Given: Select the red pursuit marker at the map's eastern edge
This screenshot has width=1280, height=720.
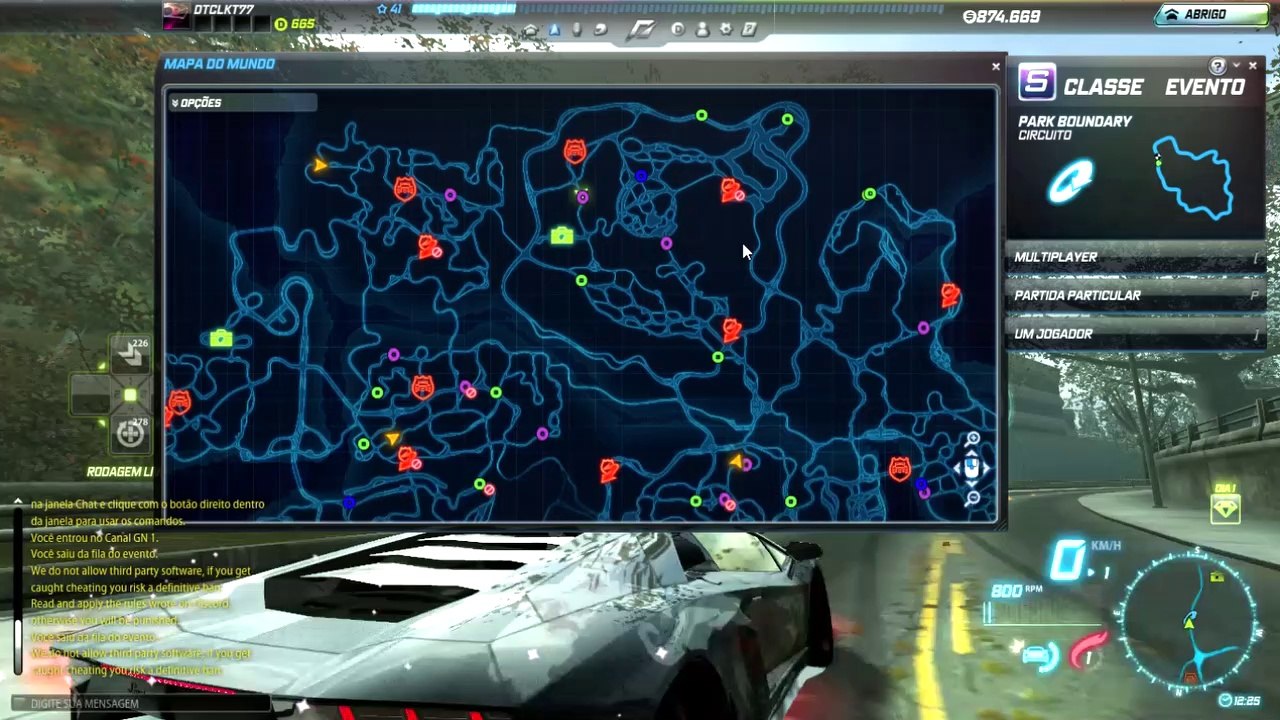Looking at the screenshot, I should 950,295.
